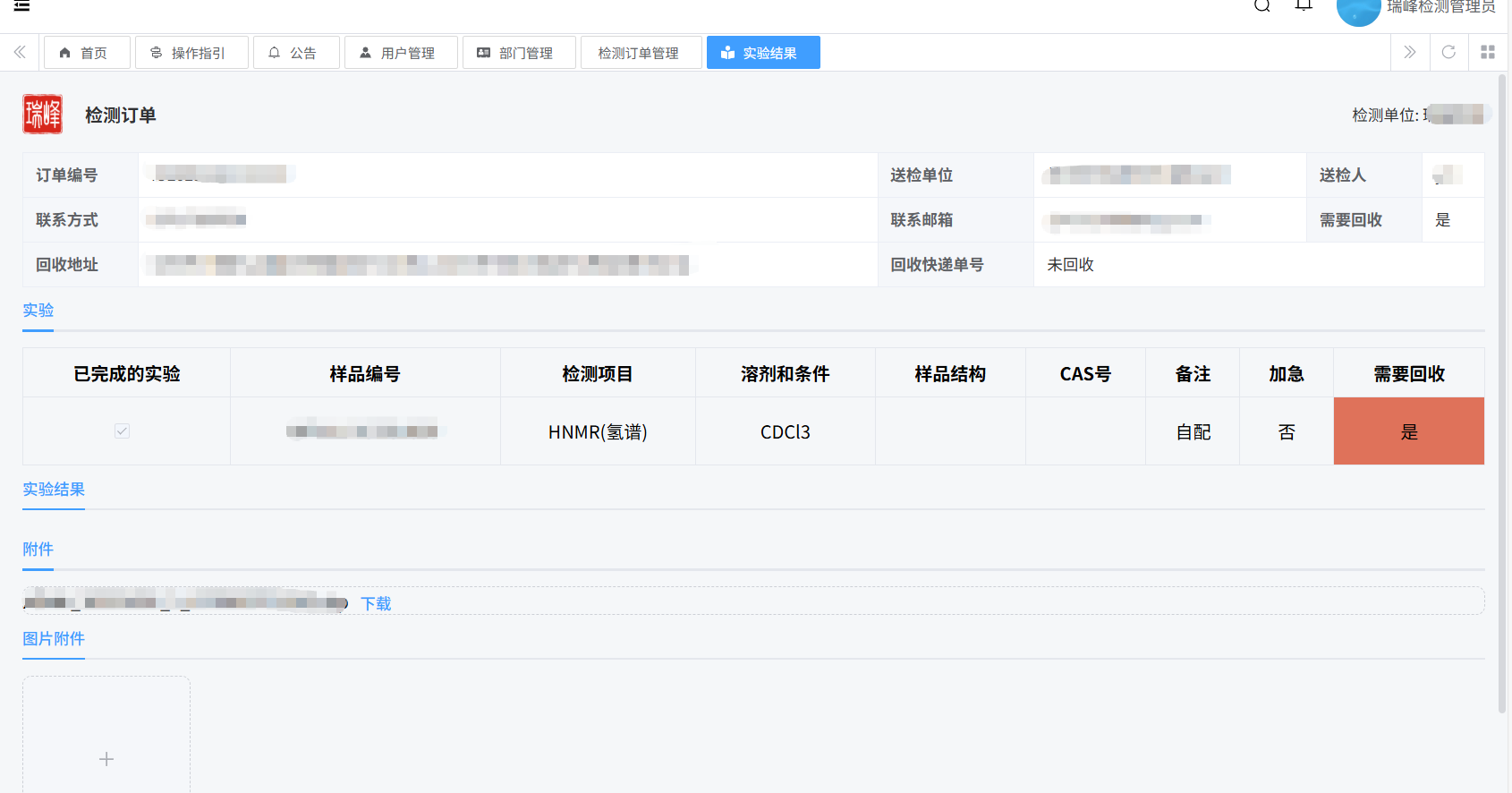This screenshot has height=793, width=1512.
Task: Click the search magnifier icon
Action: pyautogui.click(x=1261, y=6)
